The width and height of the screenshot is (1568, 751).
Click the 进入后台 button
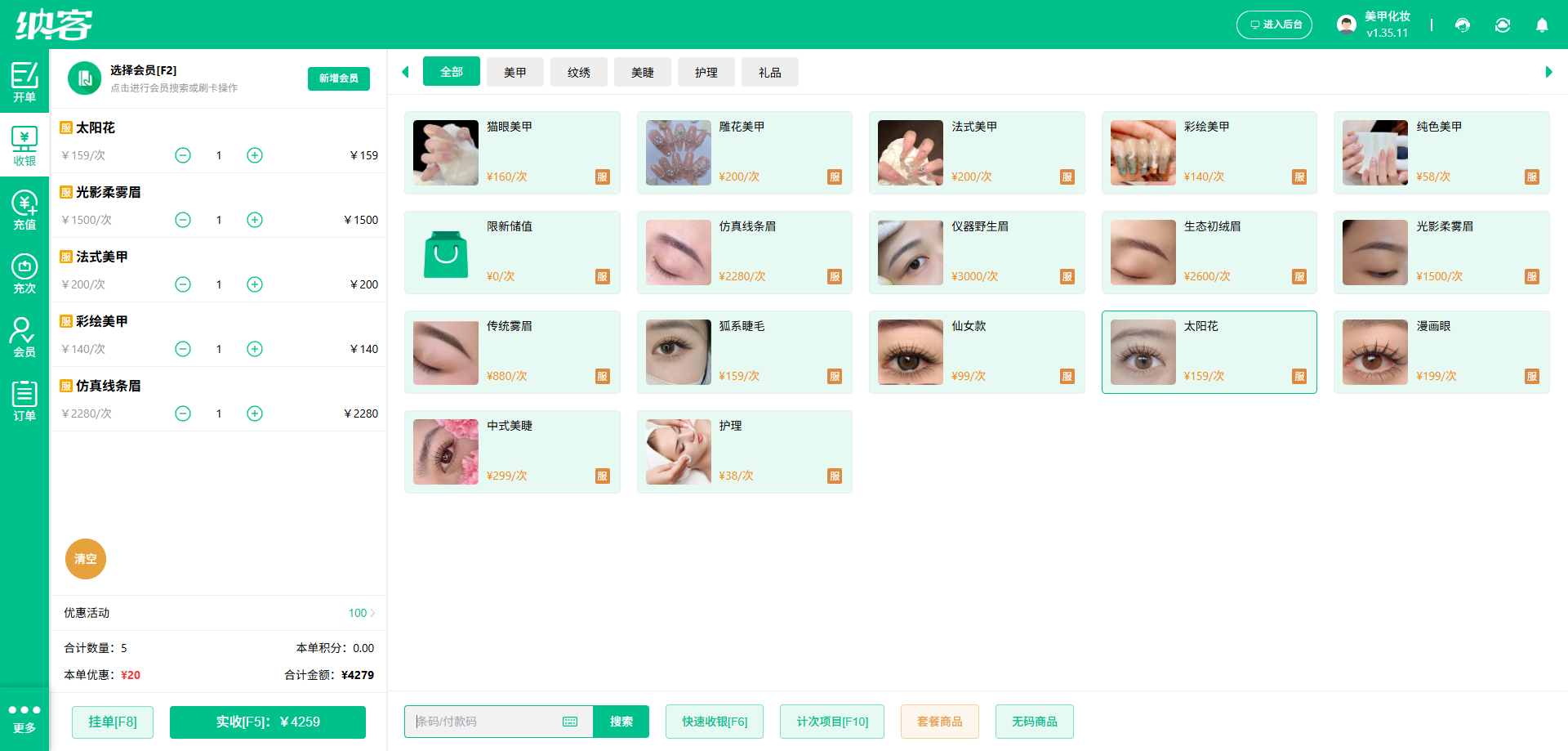point(1274,25)
